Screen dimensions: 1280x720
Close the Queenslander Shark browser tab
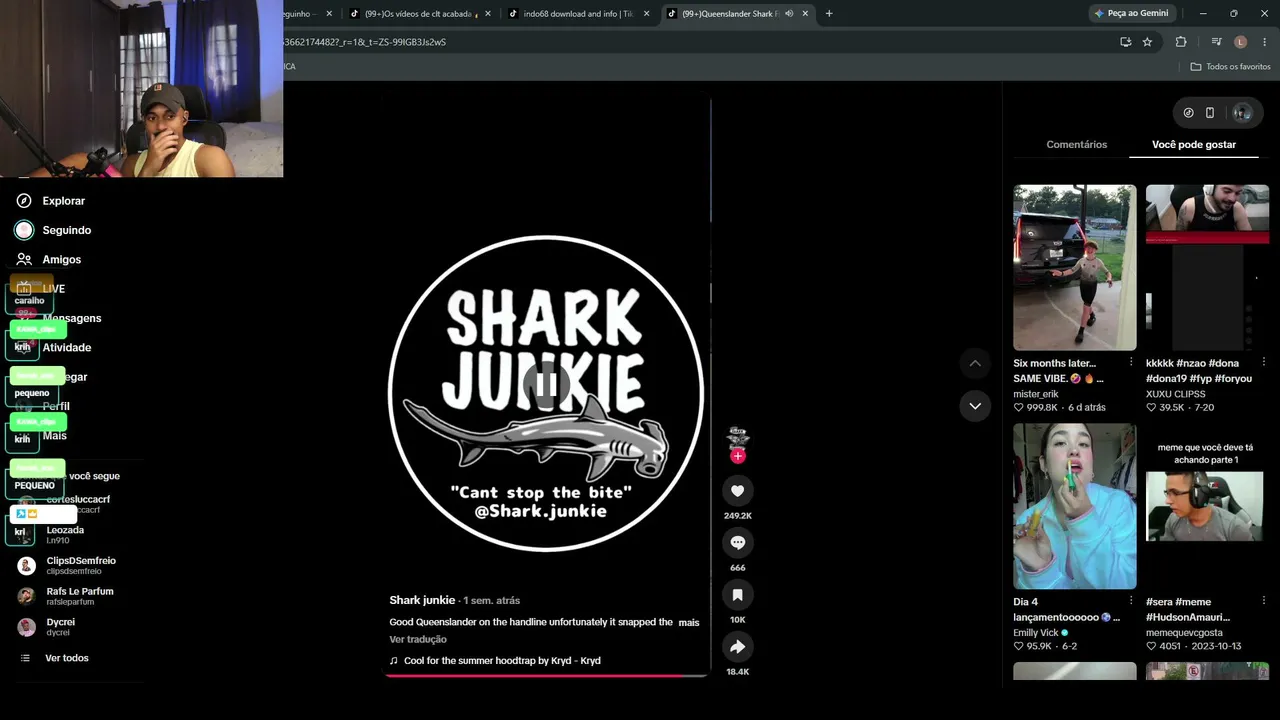pos(805,14)
